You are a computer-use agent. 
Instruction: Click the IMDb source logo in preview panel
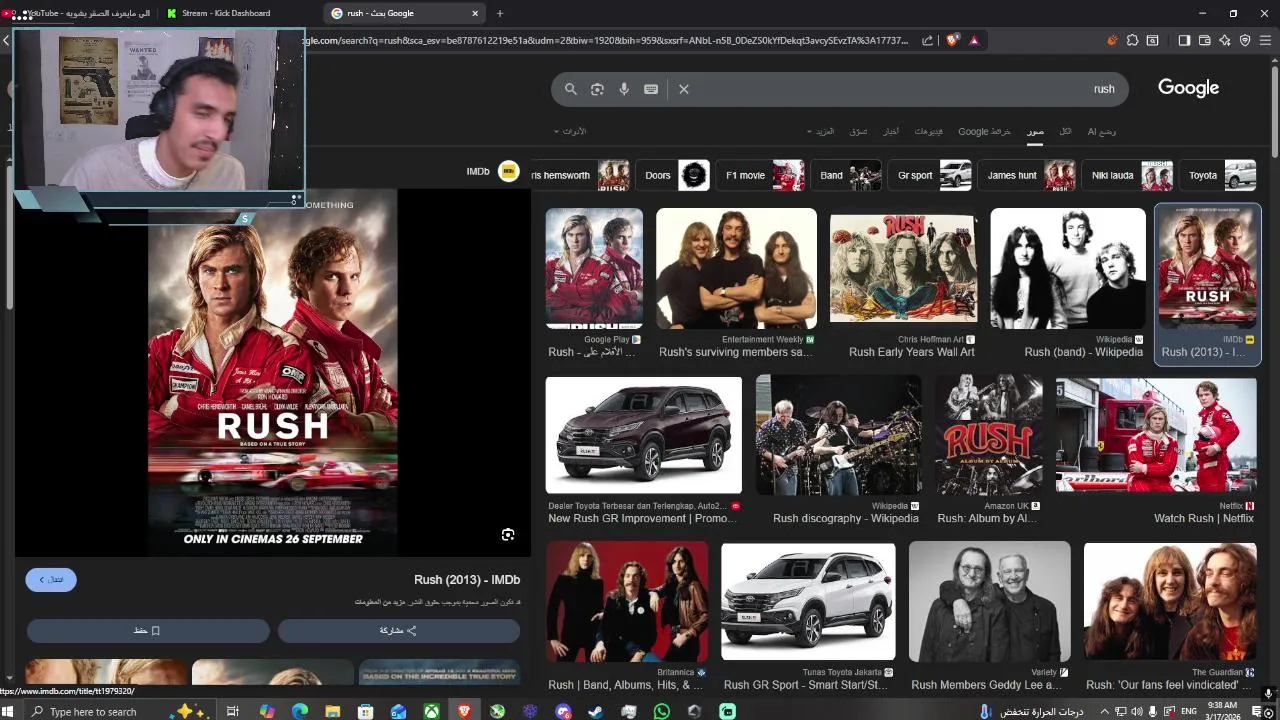(509, 171)
